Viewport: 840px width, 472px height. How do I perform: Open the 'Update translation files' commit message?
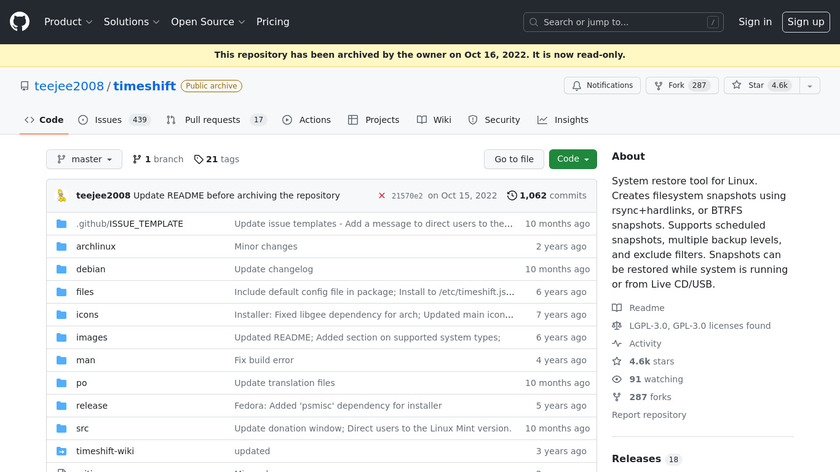pyautogui.click(x=284, y=383)
